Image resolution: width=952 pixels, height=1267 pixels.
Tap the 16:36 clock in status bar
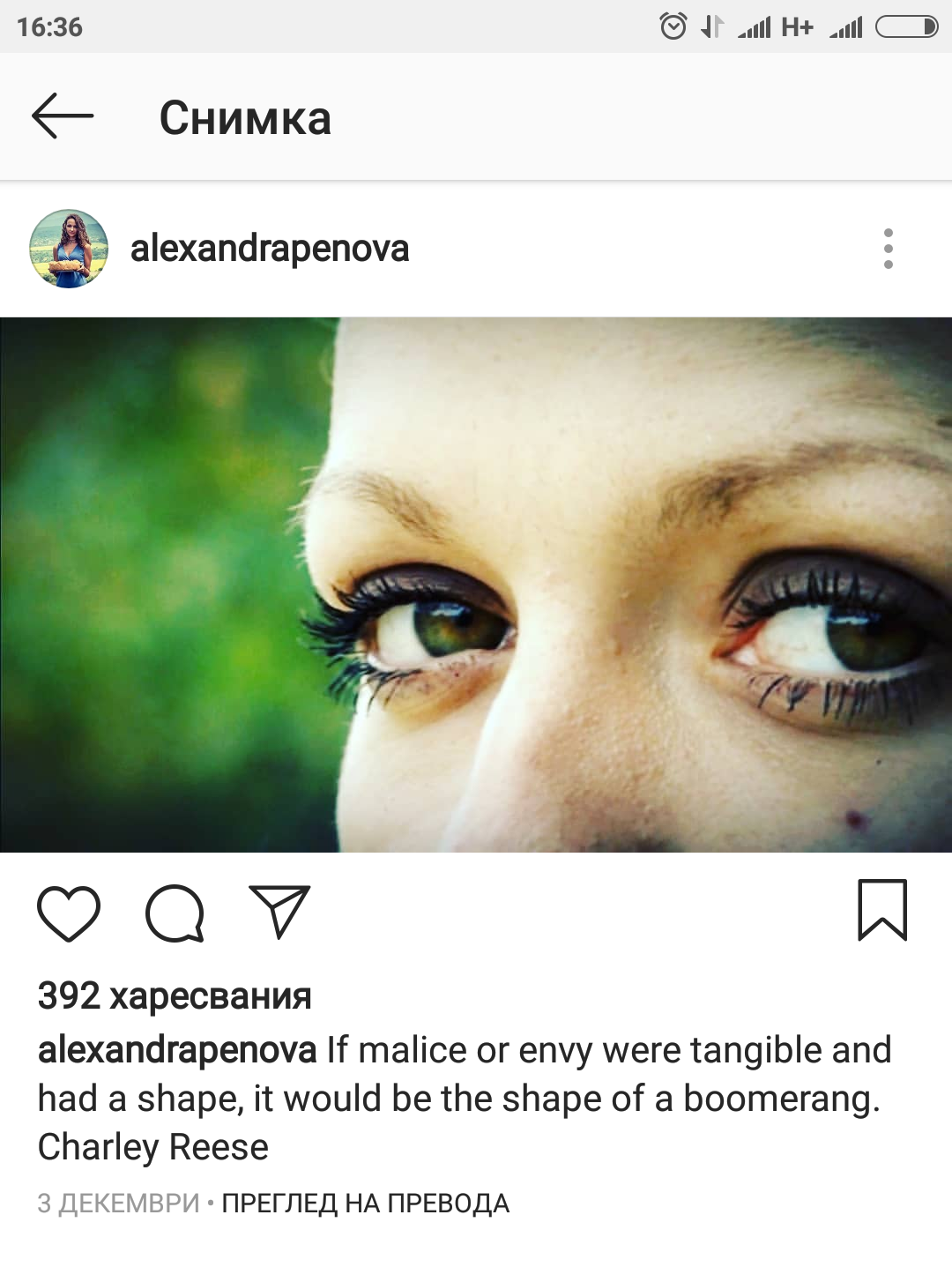(49, 27)
